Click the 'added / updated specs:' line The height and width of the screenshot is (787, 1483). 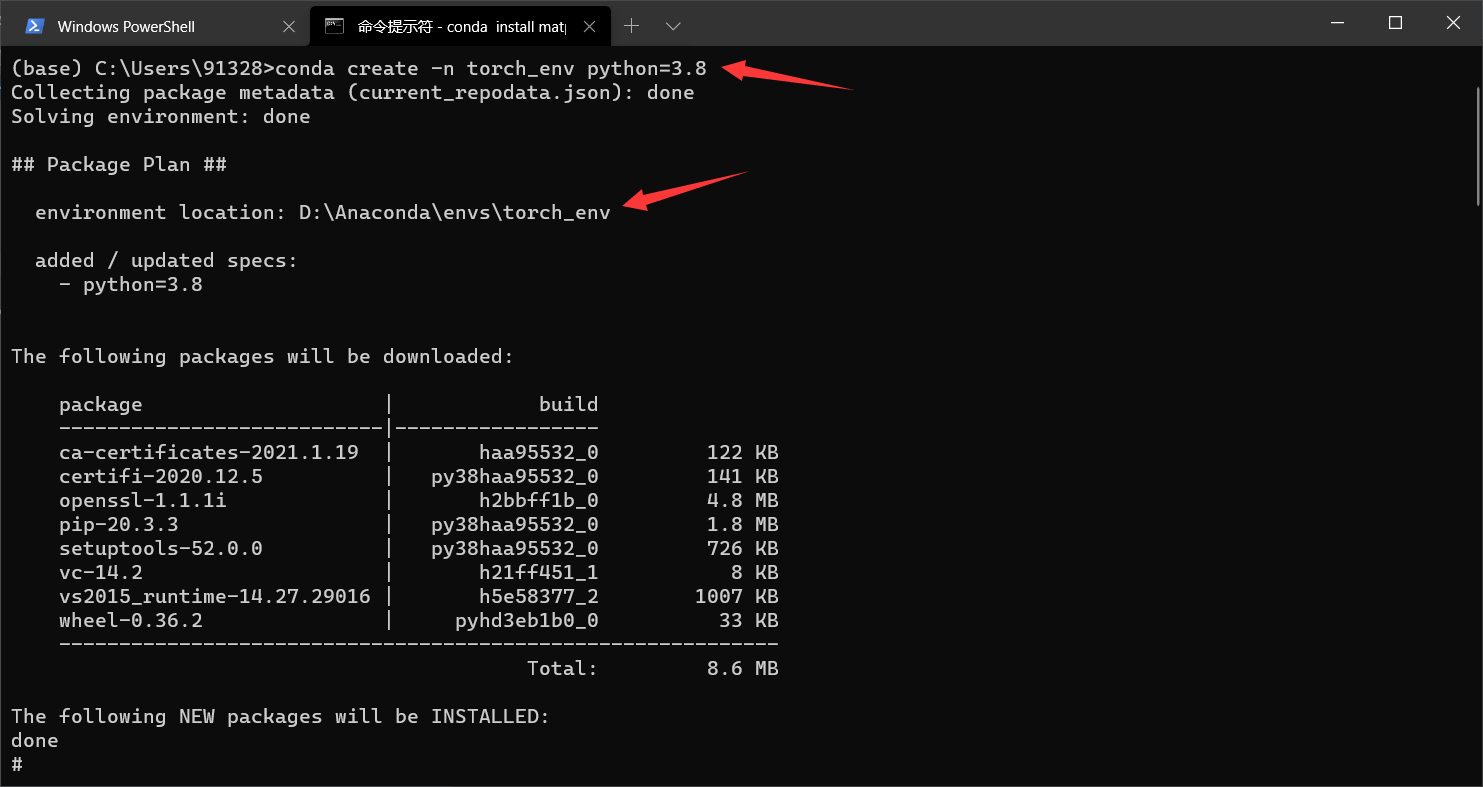pos(167,261)
